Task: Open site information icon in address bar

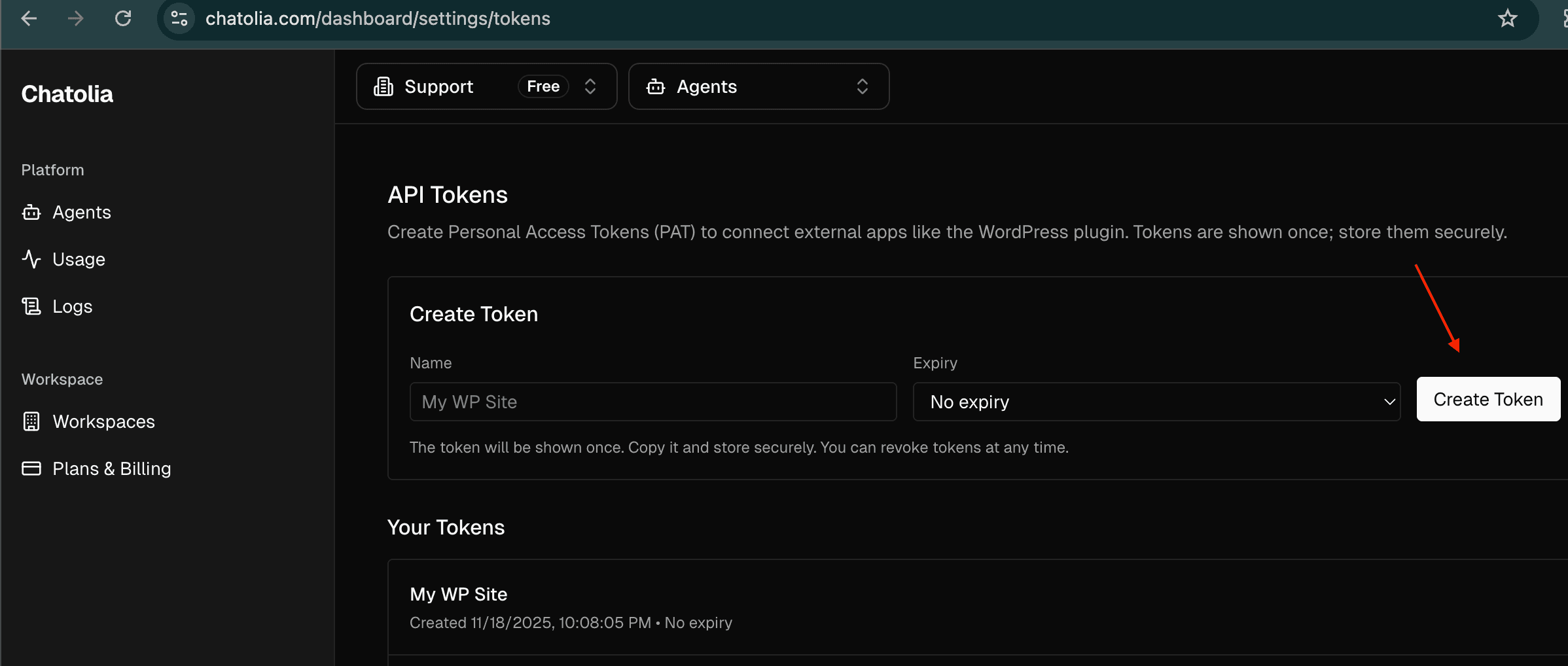Action: coord(179,18)
